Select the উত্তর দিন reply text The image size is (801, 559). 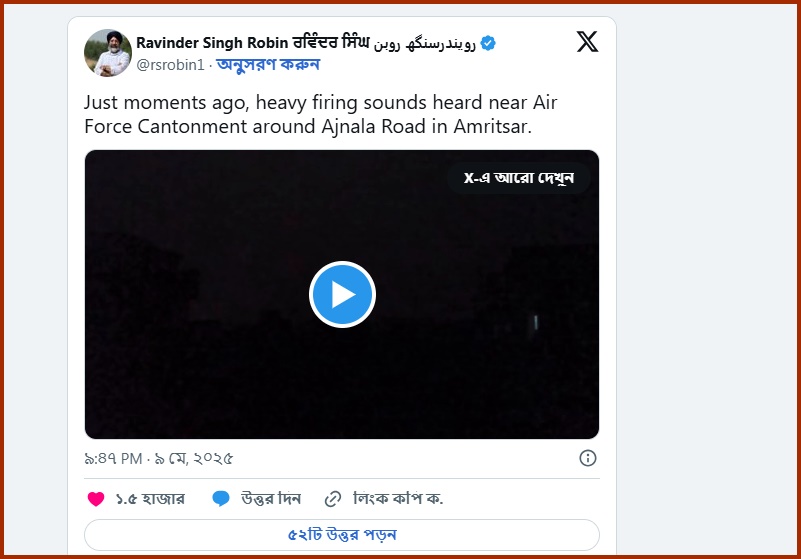(271, 498)
